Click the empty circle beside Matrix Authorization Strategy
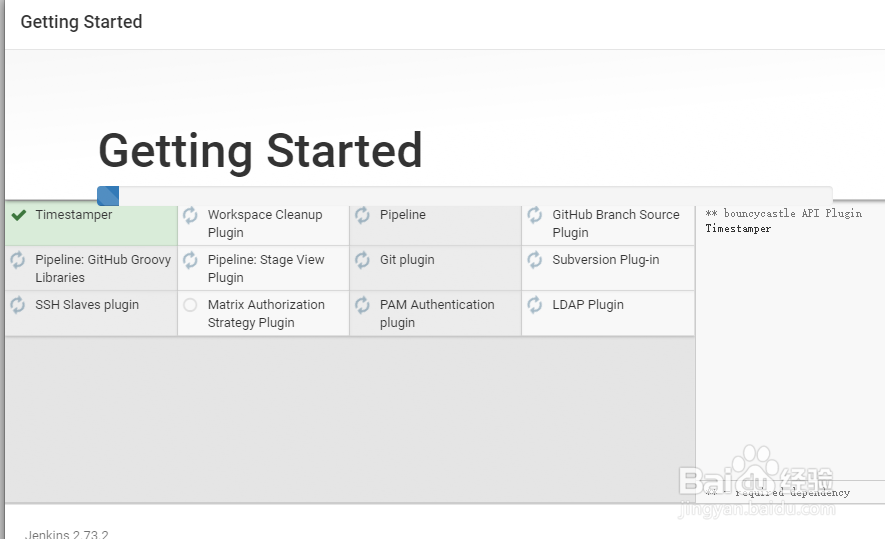The height and width of the screenshot is (539, 885). coord(190,305)
